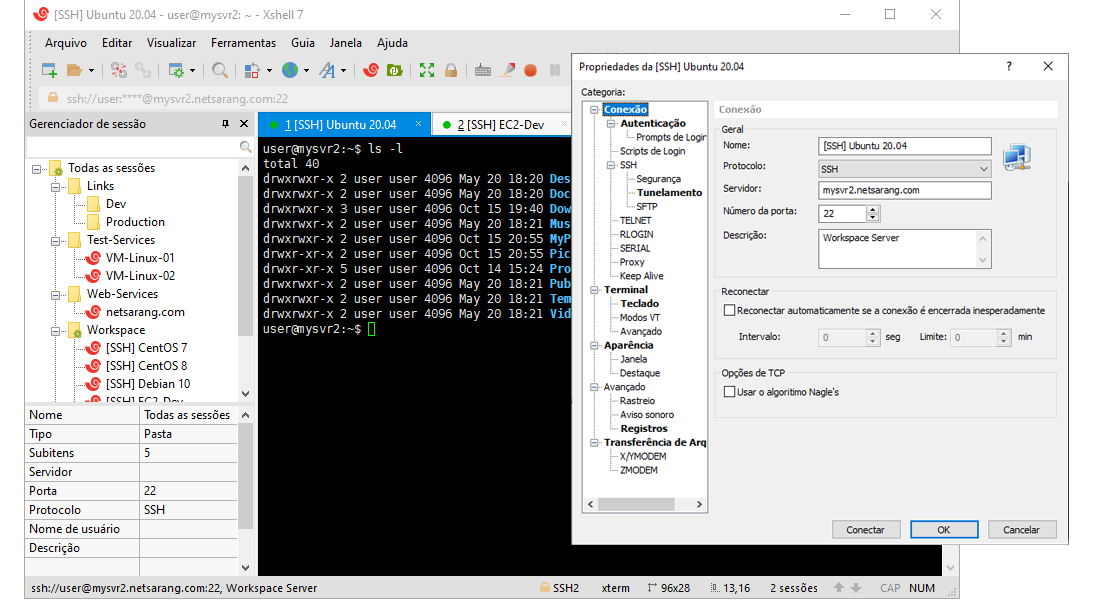Click the OK button
This screenshot has height=600, width=1100.
tap(944, 530)
